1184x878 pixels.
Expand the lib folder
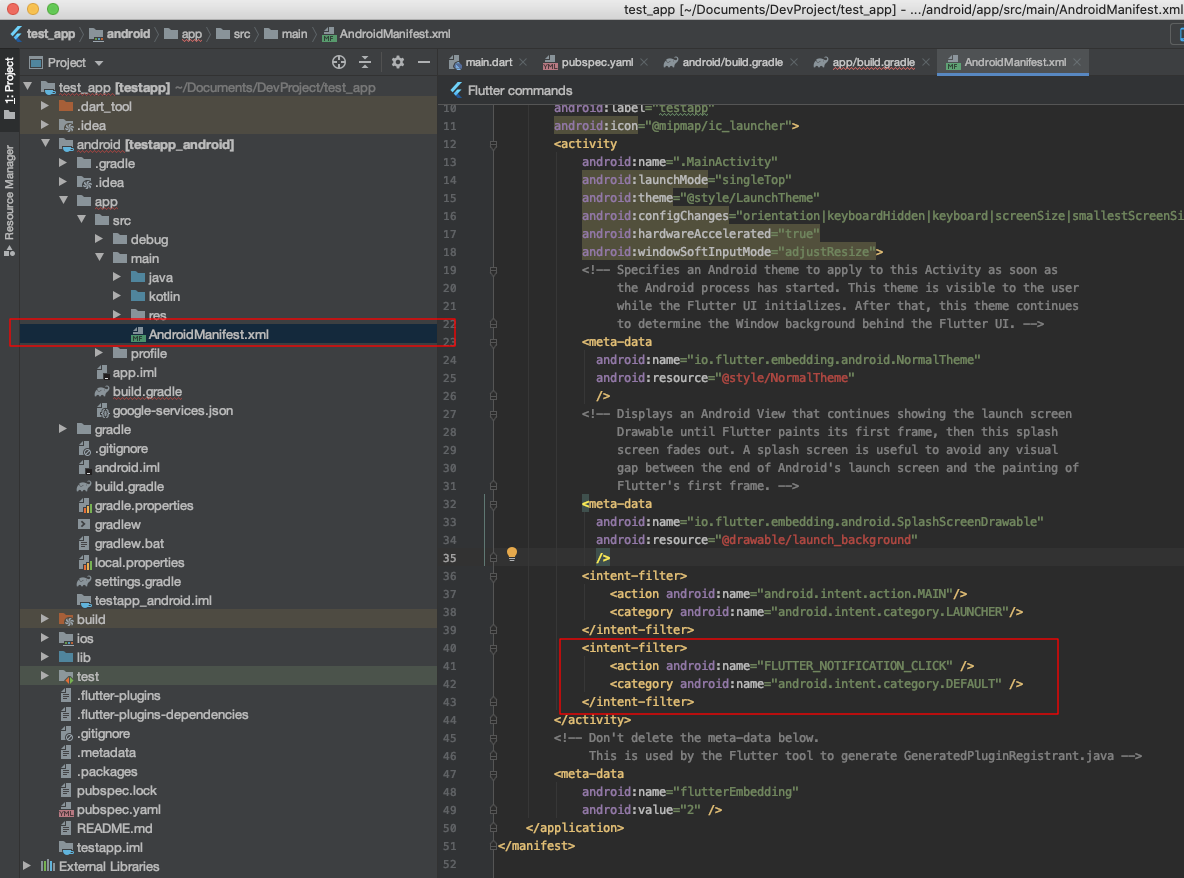coord(45,657)
